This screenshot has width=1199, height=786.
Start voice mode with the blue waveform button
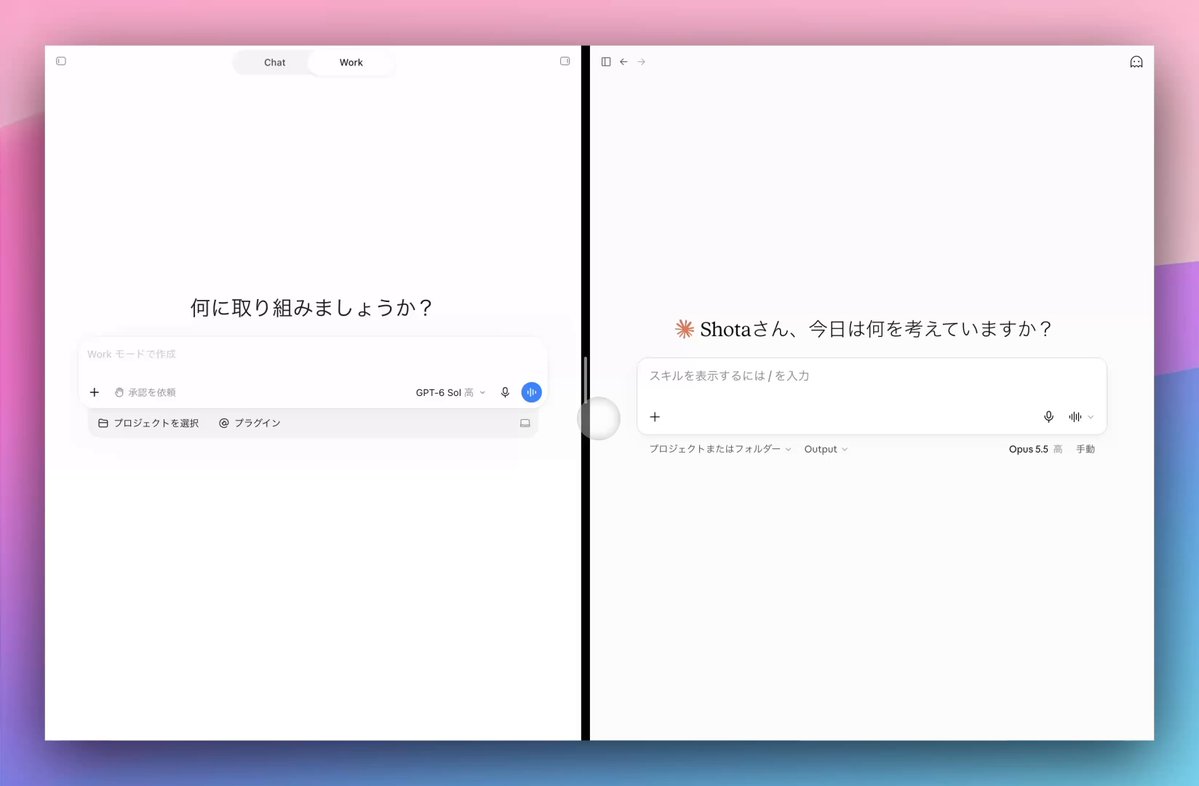point(531,392)
